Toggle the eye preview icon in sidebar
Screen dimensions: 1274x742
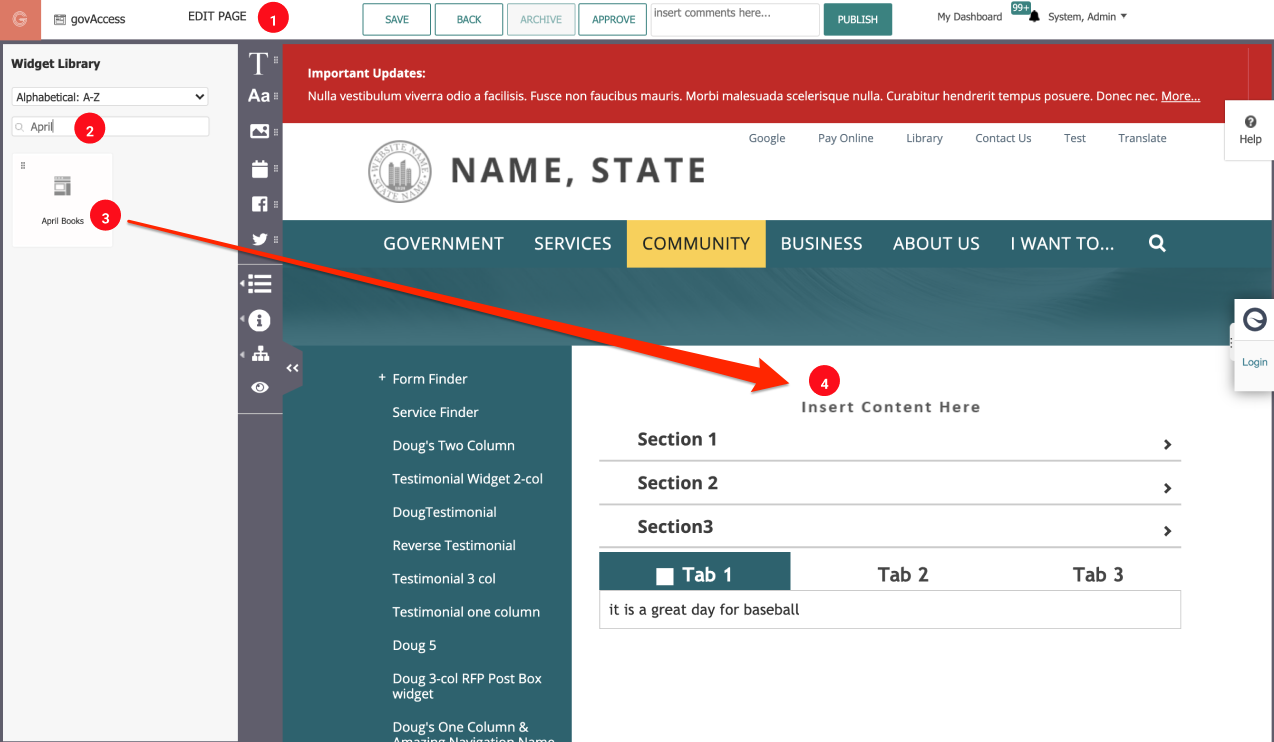click(260, 387)
